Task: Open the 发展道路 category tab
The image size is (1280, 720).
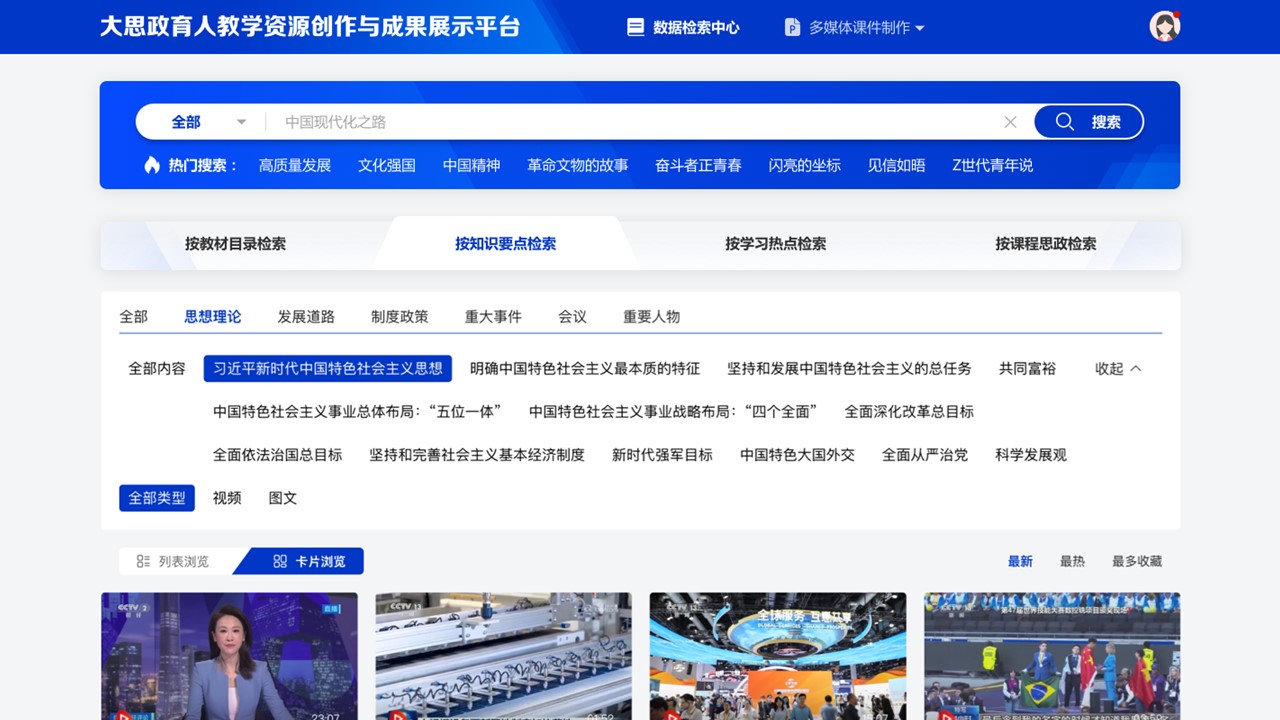Action: coord(306,317)
